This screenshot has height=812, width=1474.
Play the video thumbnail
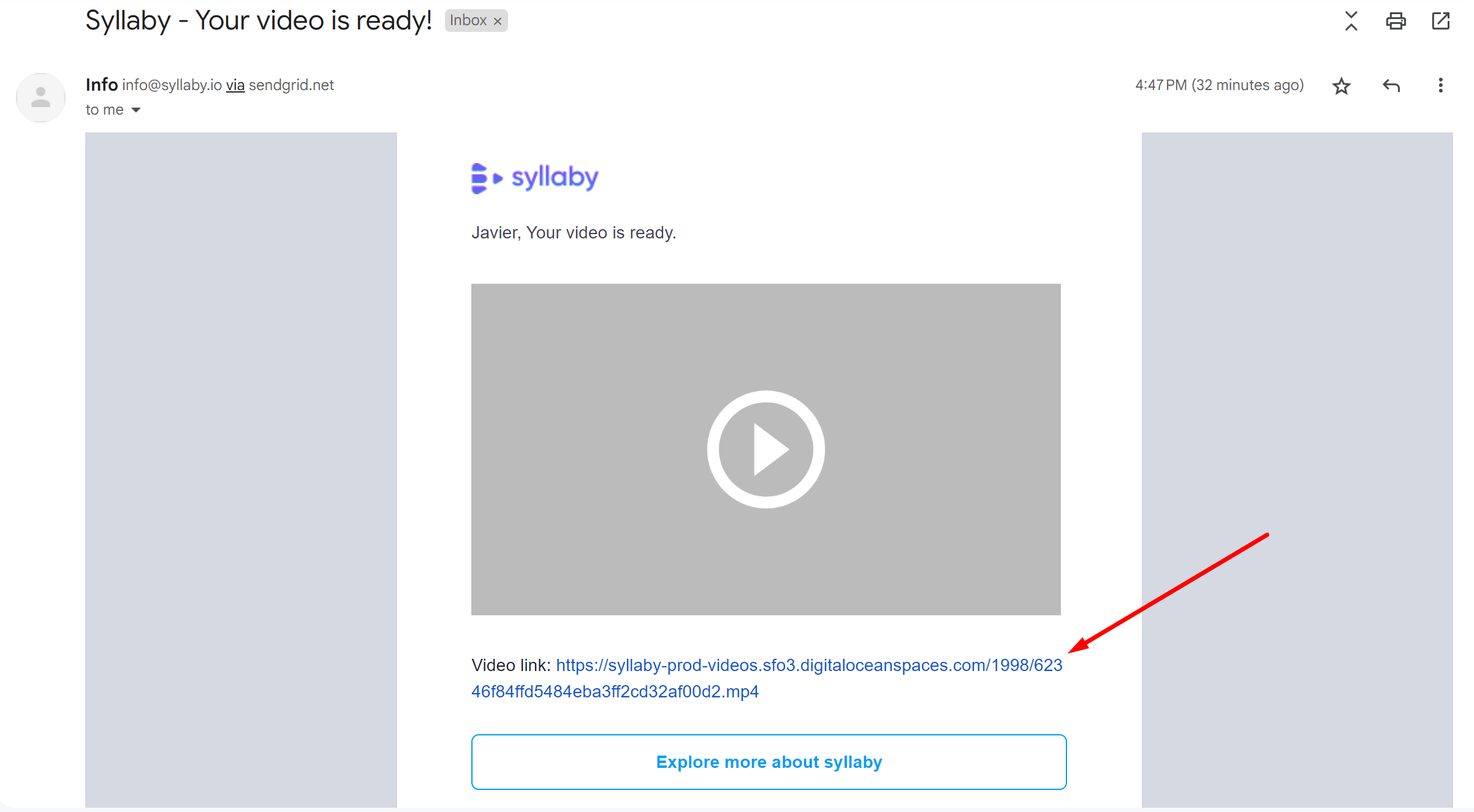(x=765, y=449)
